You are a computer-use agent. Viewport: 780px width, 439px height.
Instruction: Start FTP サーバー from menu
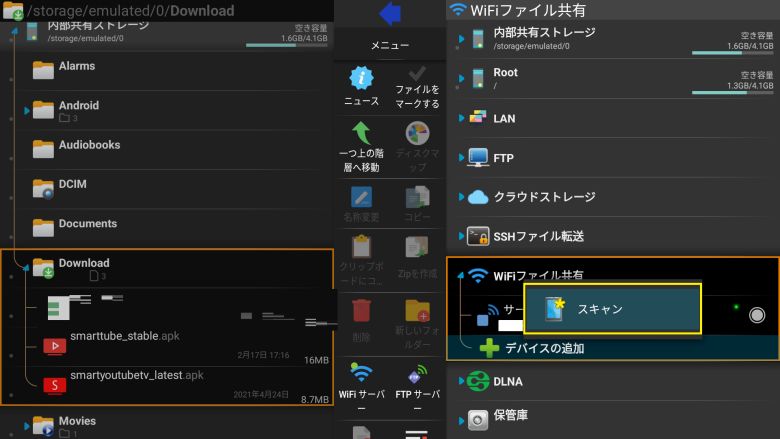pos(417,374)
